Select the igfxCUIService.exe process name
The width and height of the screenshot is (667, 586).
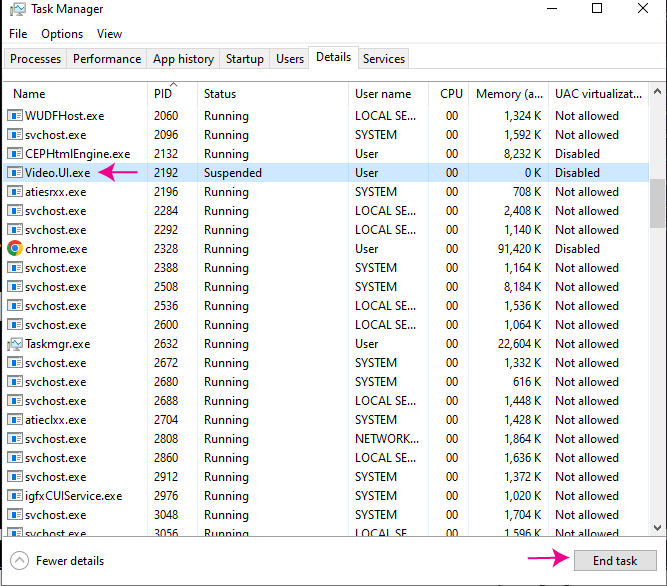tap(74, 496)
